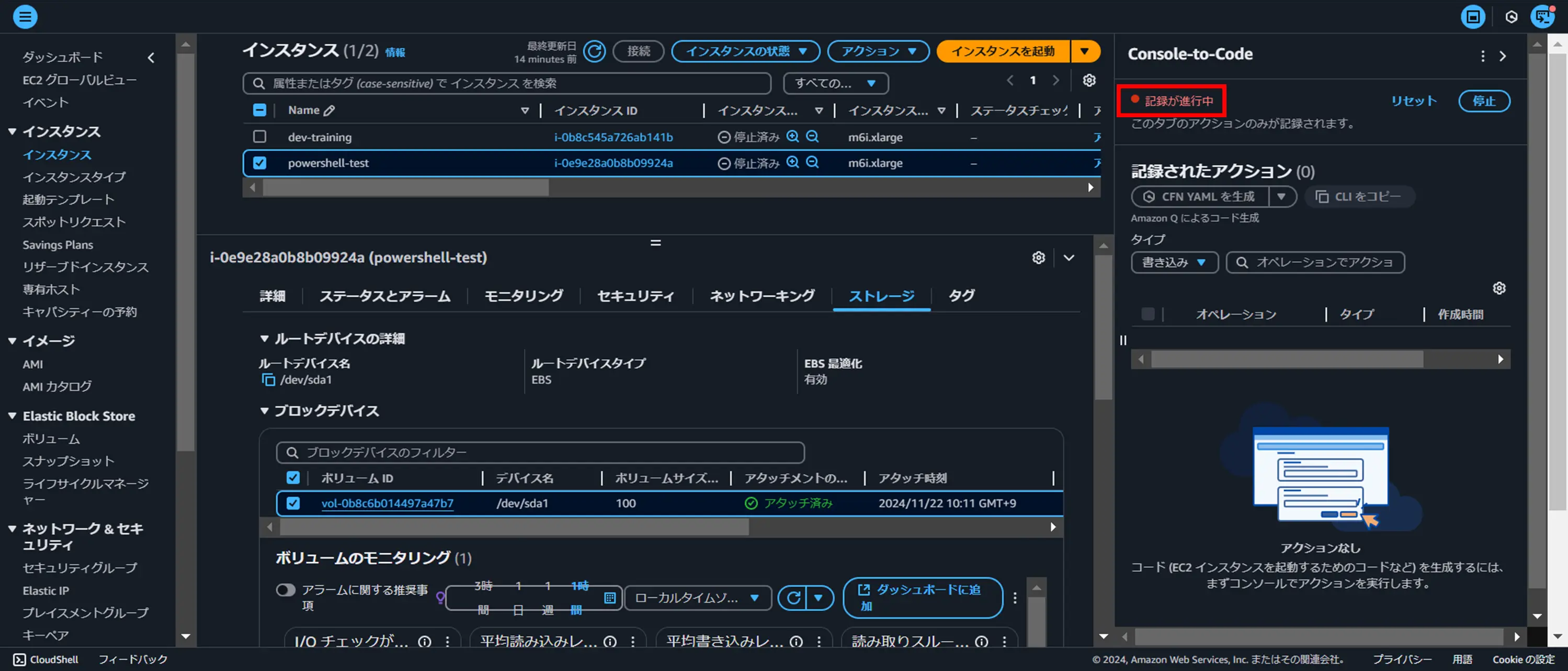The width and height of the screenshot is (1568, 671).
Task: Focus the block device filter field
Action: [x=540, y=452]
